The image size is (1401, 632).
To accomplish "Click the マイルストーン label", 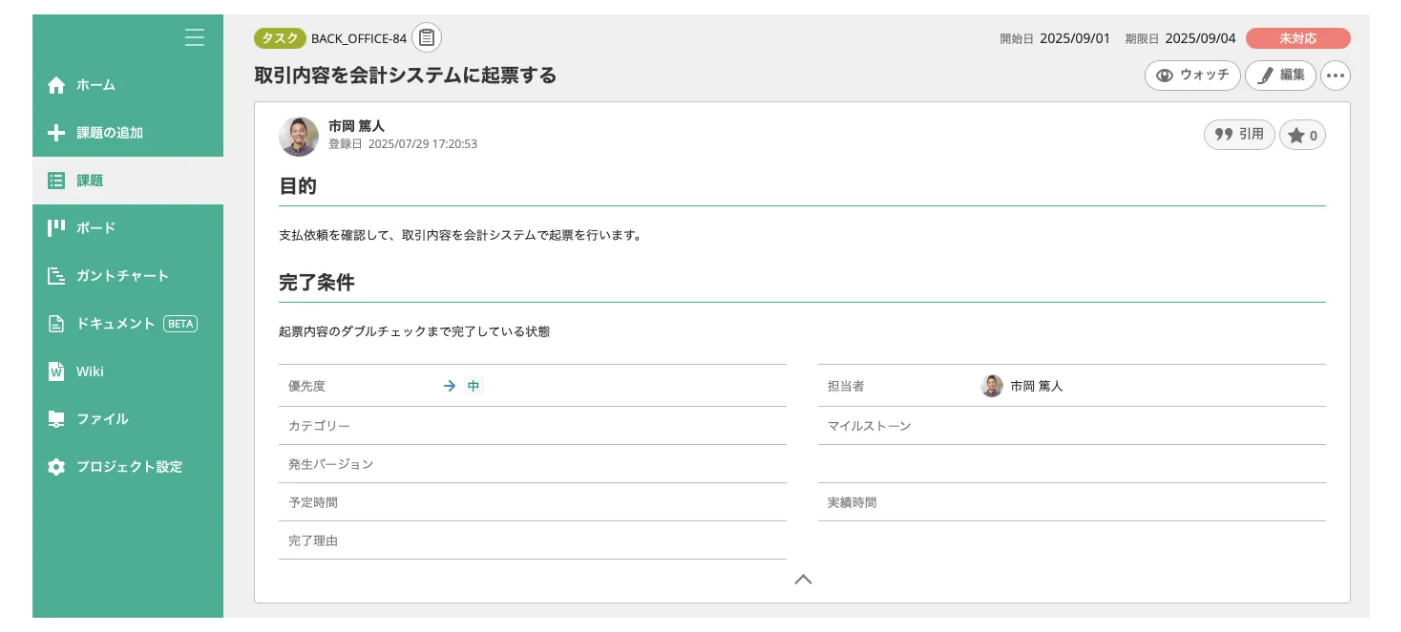I will [x=869, y=426].
